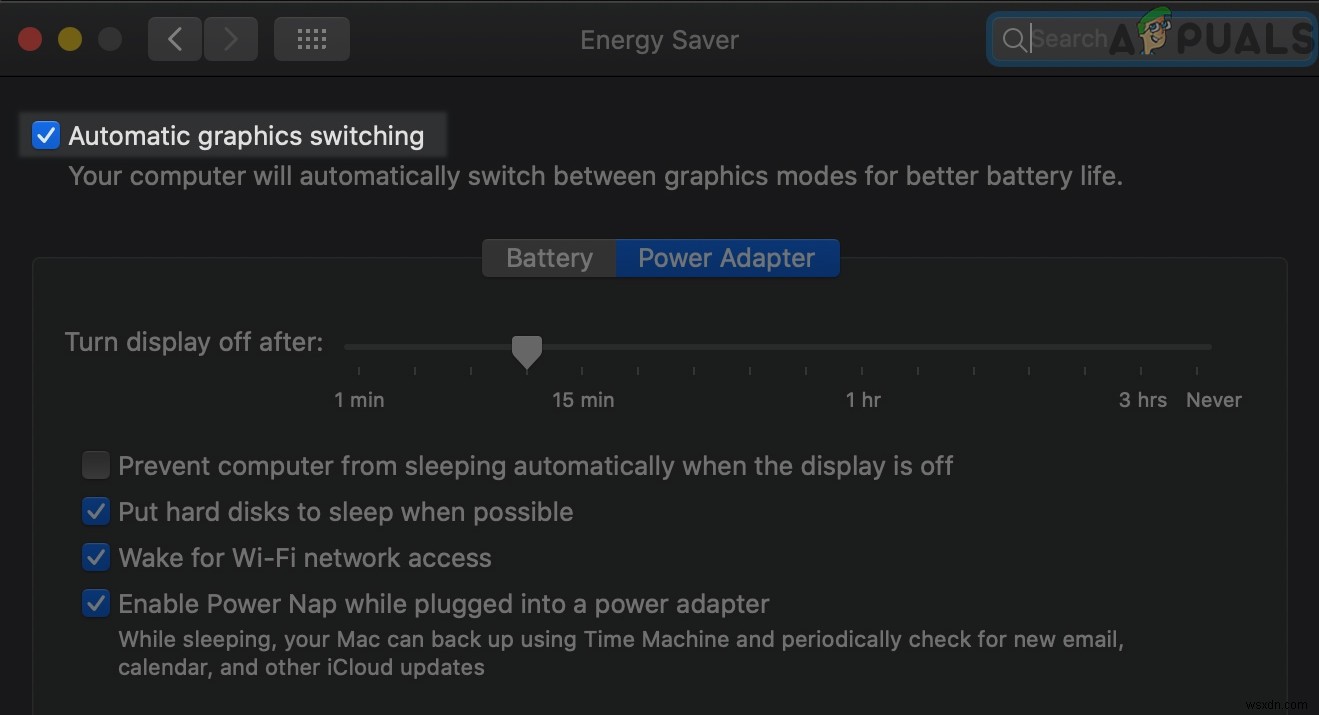Select the Power Adapter tab
Viewport: 1319px width, 715px height.
click(726, 257)
